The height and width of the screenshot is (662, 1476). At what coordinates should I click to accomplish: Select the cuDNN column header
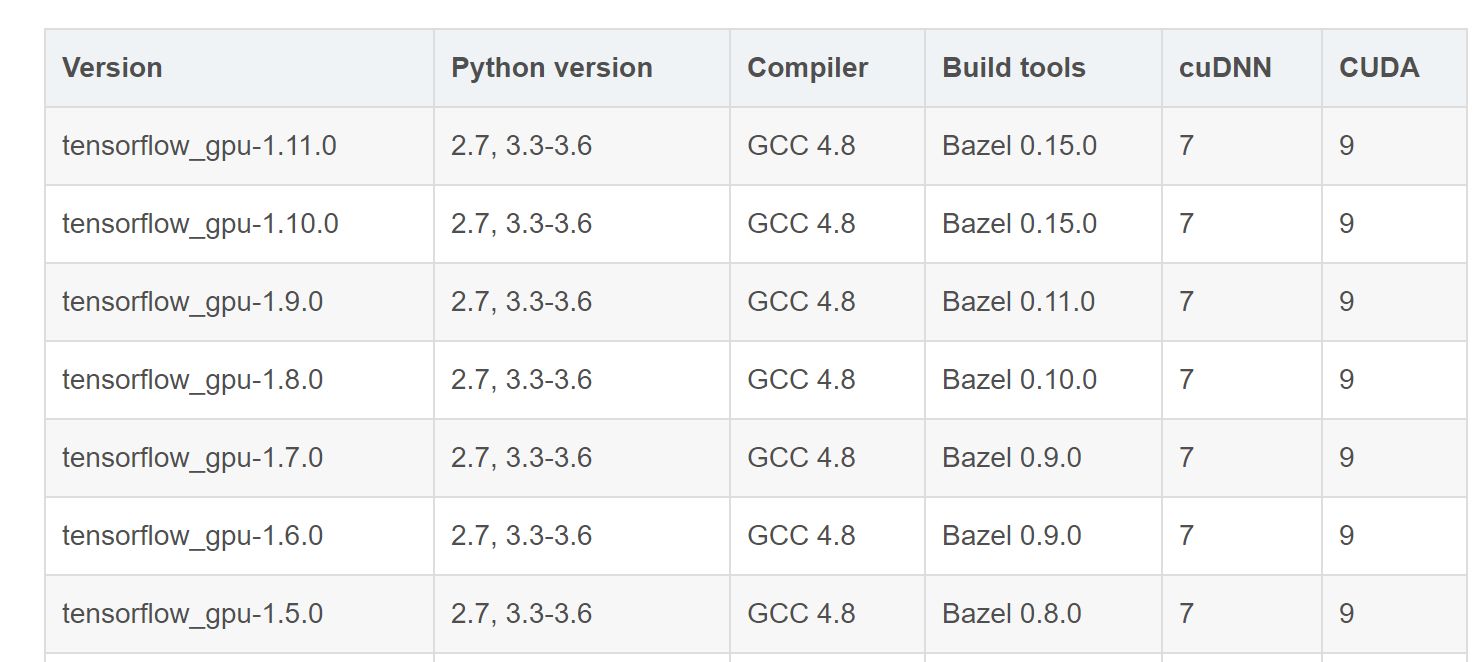[x=1242, y=68]
